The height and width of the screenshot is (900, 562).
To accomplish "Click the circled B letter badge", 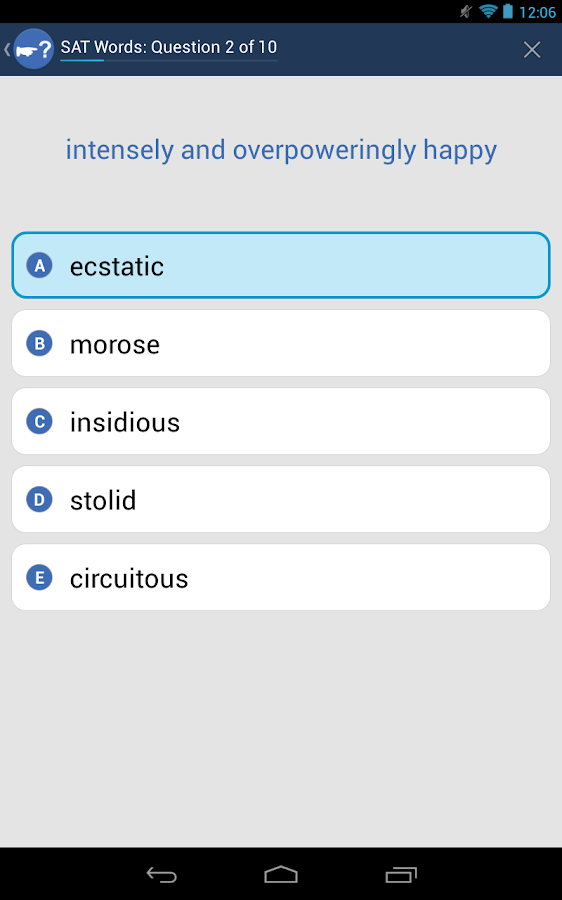I will [x=40, y=344].
